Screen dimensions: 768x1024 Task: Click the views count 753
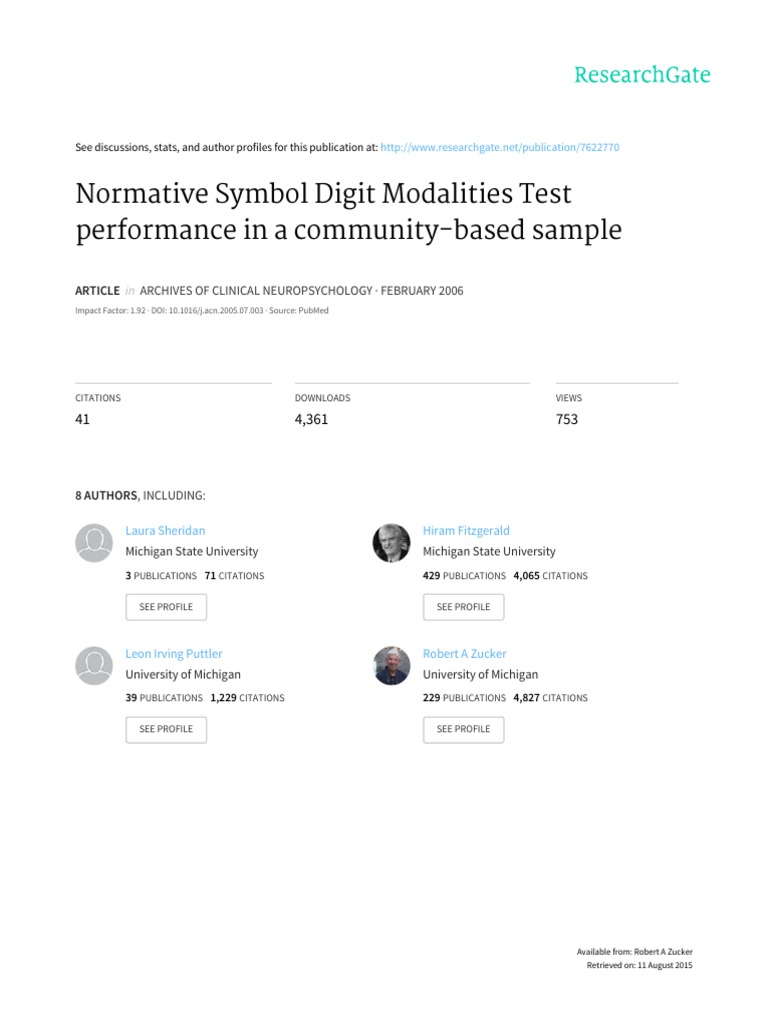567,420
